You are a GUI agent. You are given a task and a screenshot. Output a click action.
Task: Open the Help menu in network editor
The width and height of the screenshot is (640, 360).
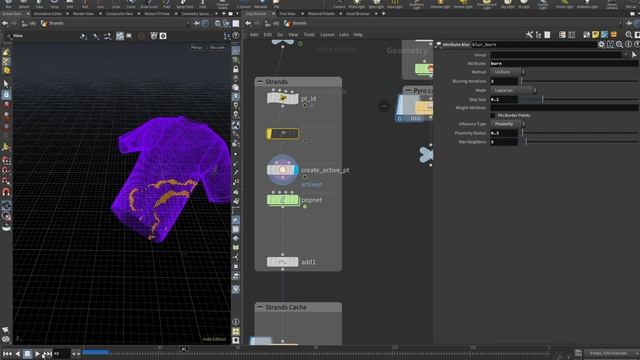[x=358, y=35]
